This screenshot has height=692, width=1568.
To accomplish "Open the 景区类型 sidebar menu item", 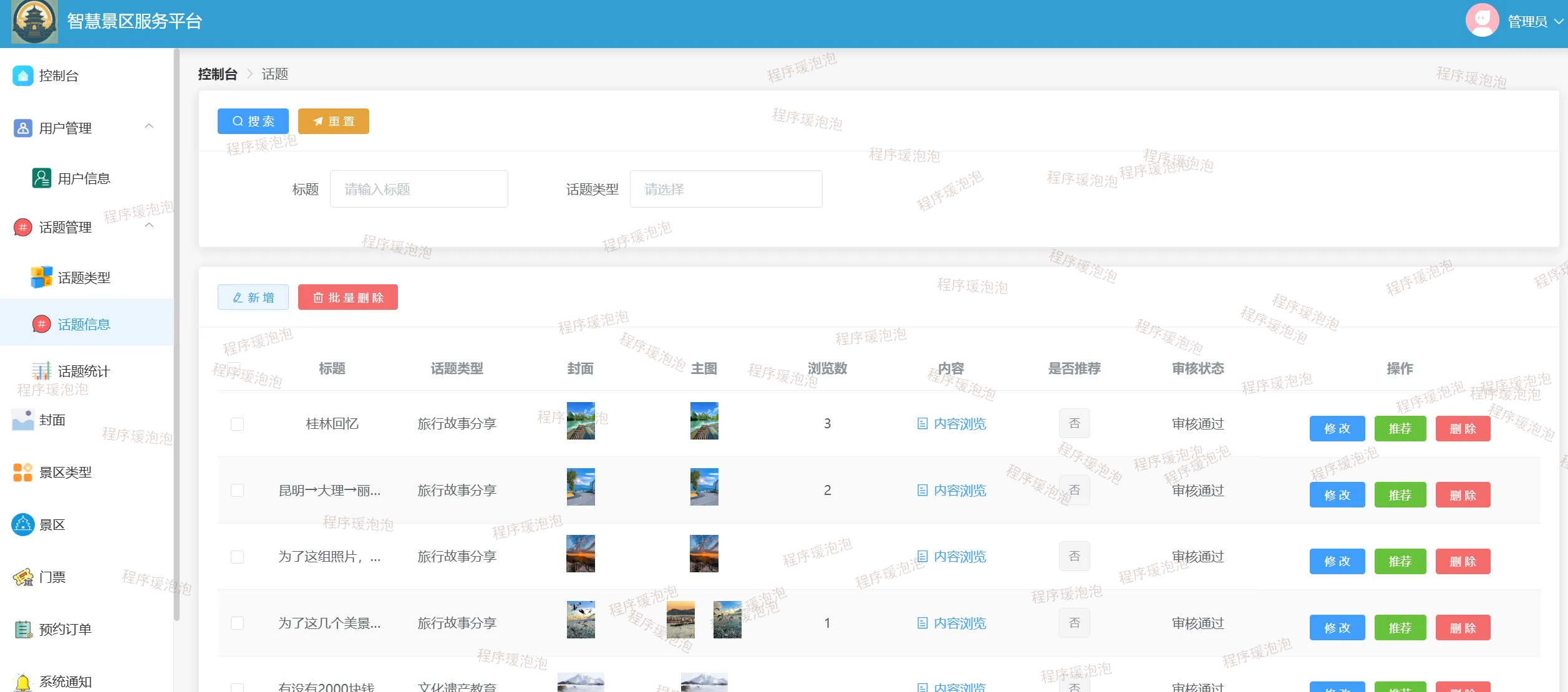I will [65, 473].
